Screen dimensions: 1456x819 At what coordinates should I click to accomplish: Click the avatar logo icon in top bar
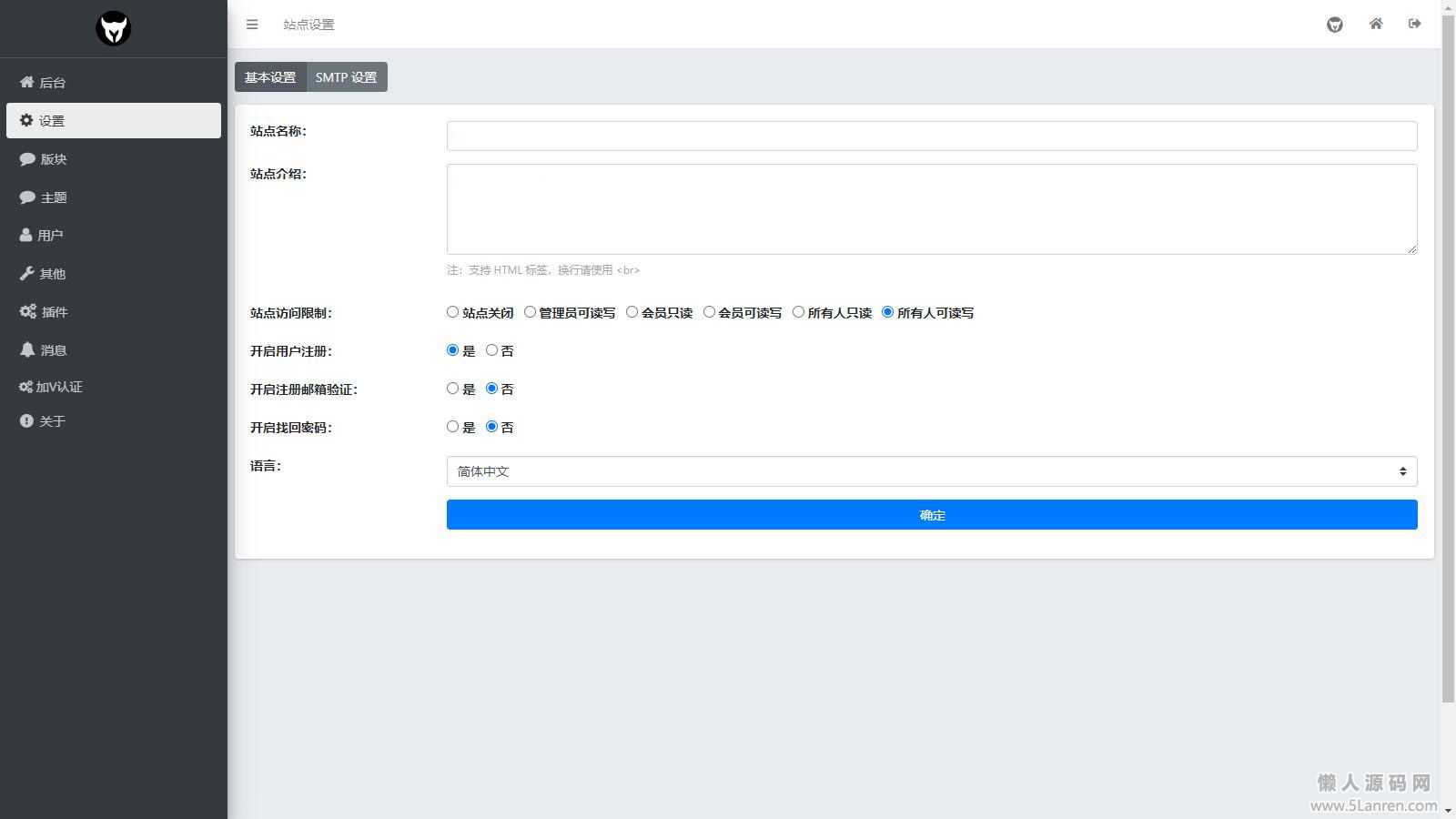click(x=1334, y=25)
